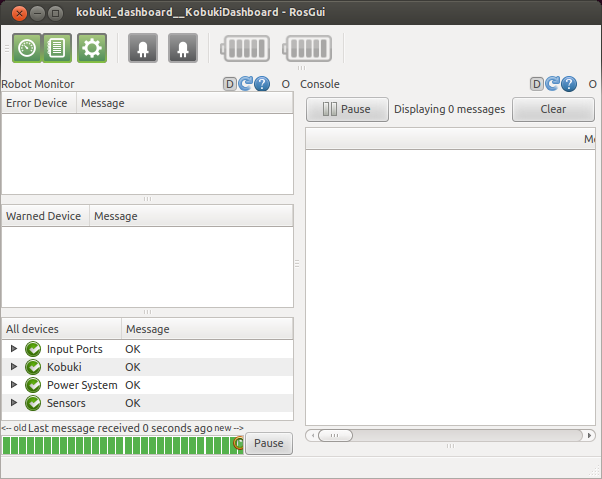Click the Console panel D dock button

point(536,84)
